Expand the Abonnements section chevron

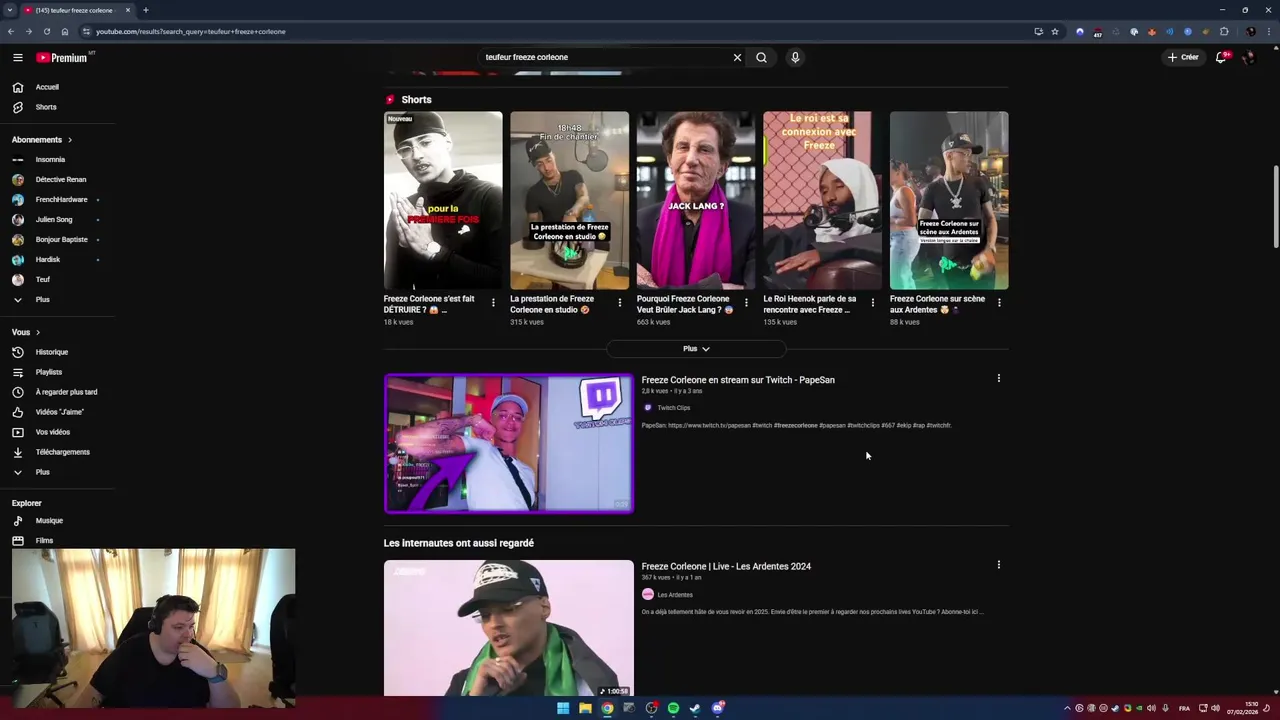(70, 140)
